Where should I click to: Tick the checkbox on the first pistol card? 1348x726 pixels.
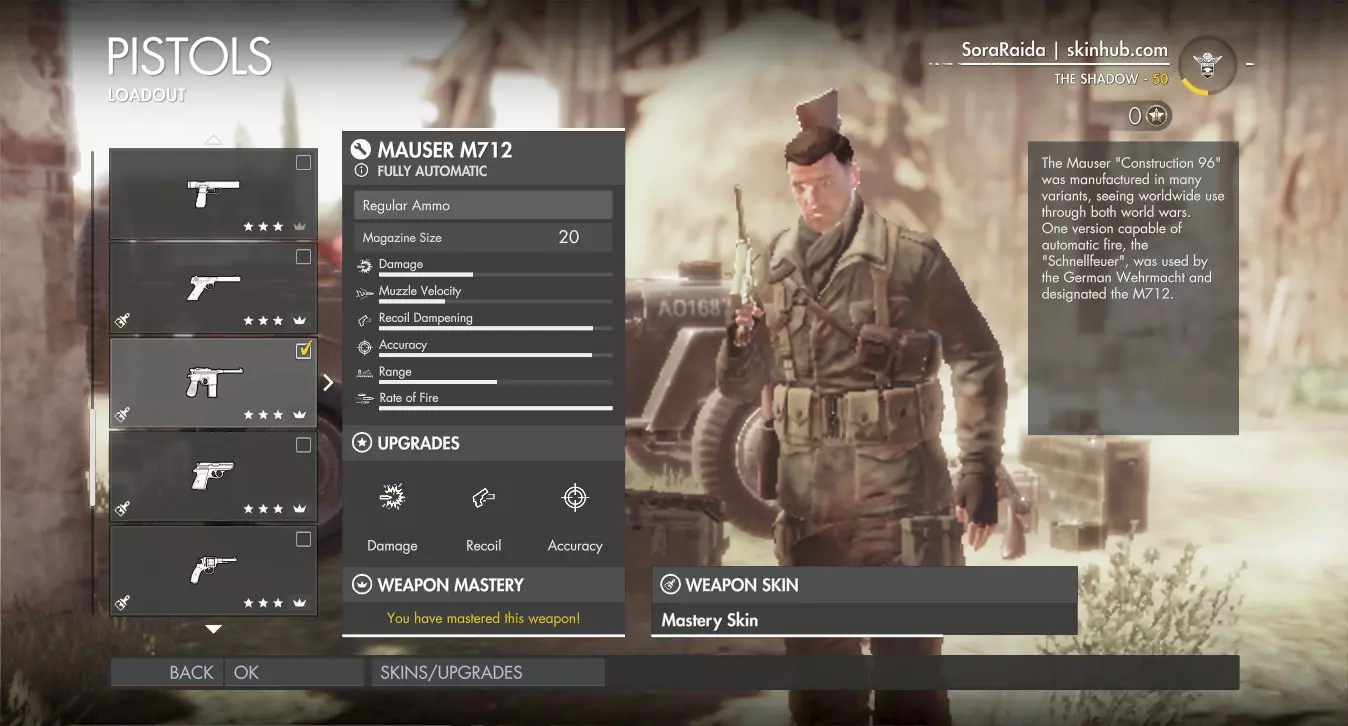point(303,163)
